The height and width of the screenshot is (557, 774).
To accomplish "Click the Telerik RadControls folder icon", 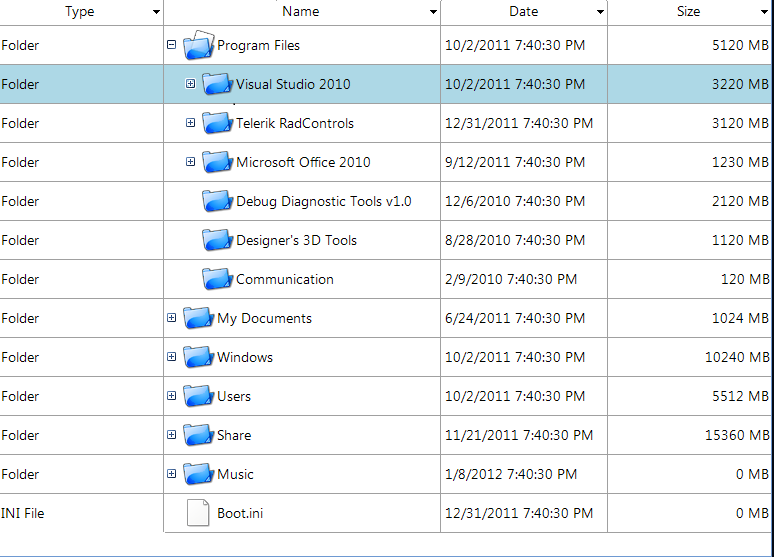I will 217,123.
